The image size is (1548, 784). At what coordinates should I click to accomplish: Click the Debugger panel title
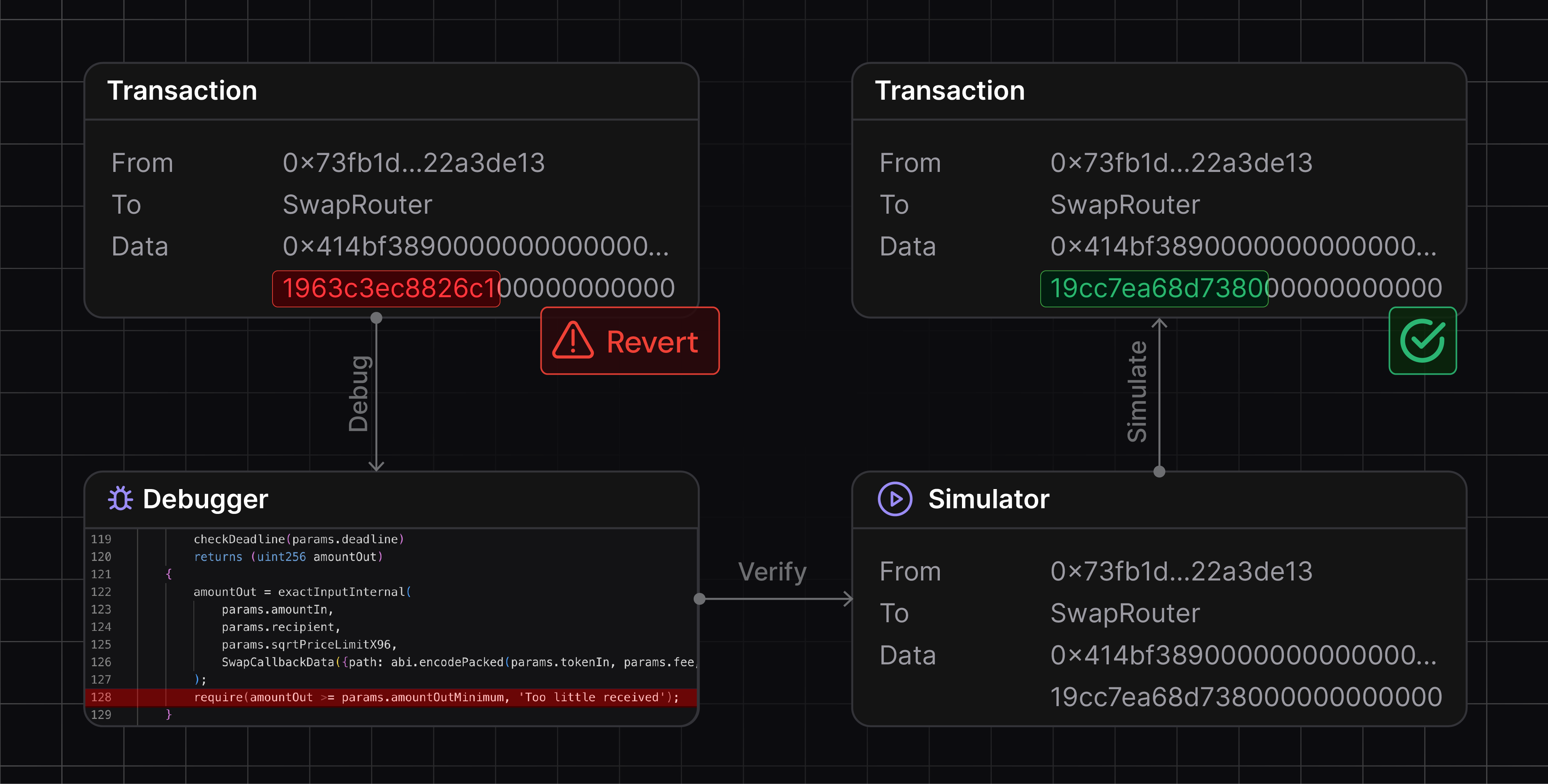coord(205,499)
